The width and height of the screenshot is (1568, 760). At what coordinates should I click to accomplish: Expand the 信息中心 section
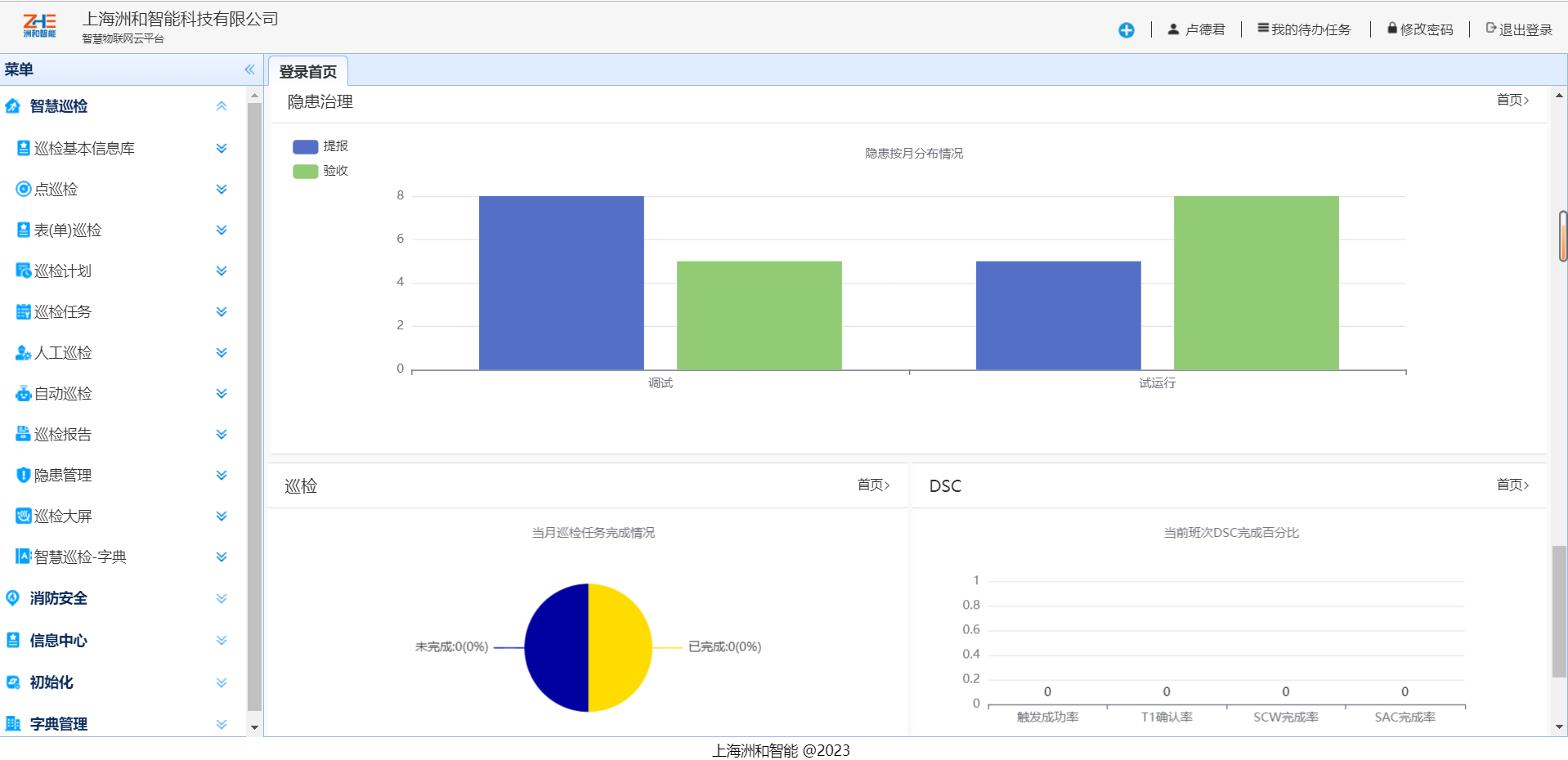point(221,641)
